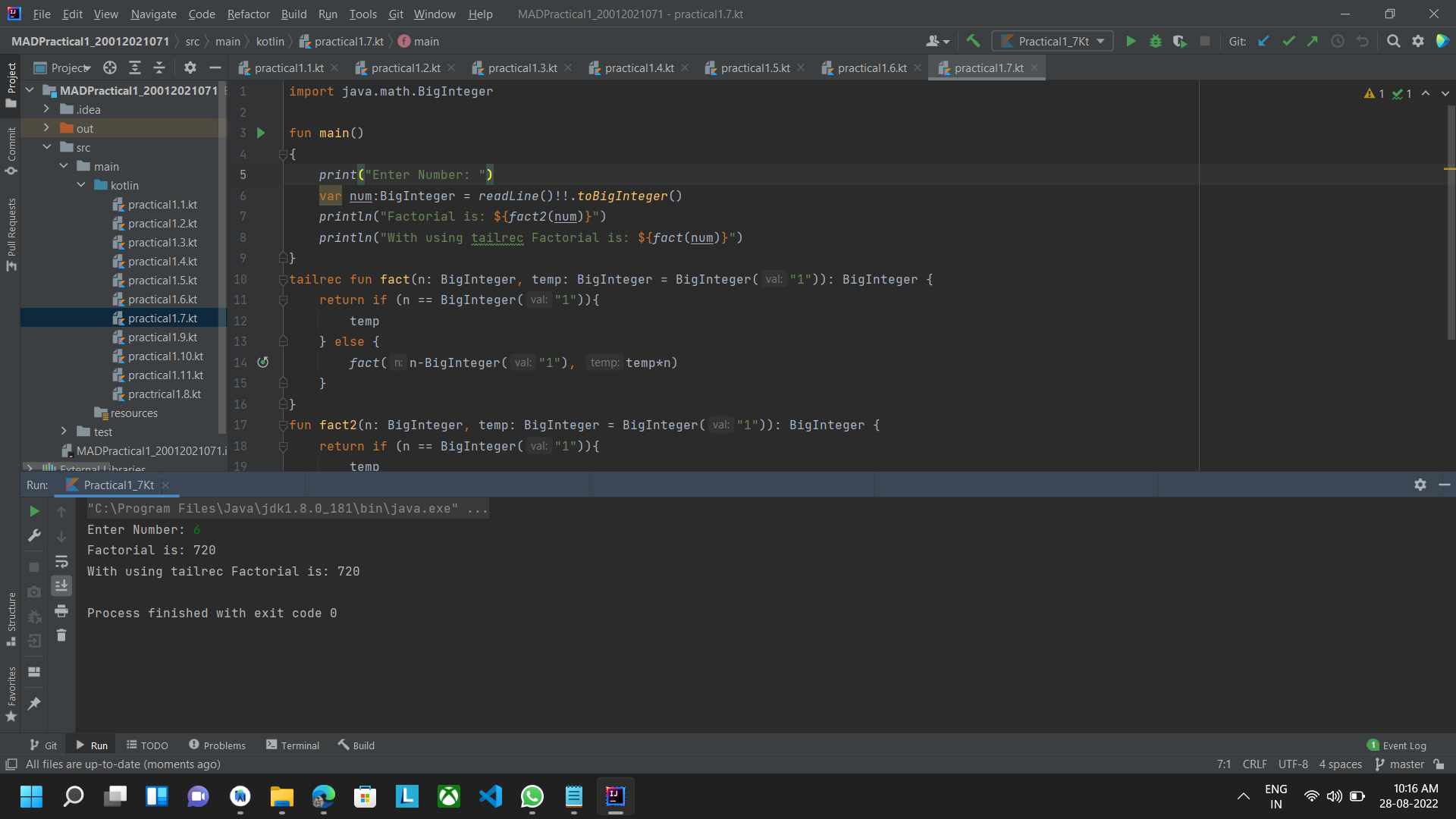Start a debugging session from the toolbar
The height and width of the screenshot is (819, 1456).
click(x=1155, y=41)
